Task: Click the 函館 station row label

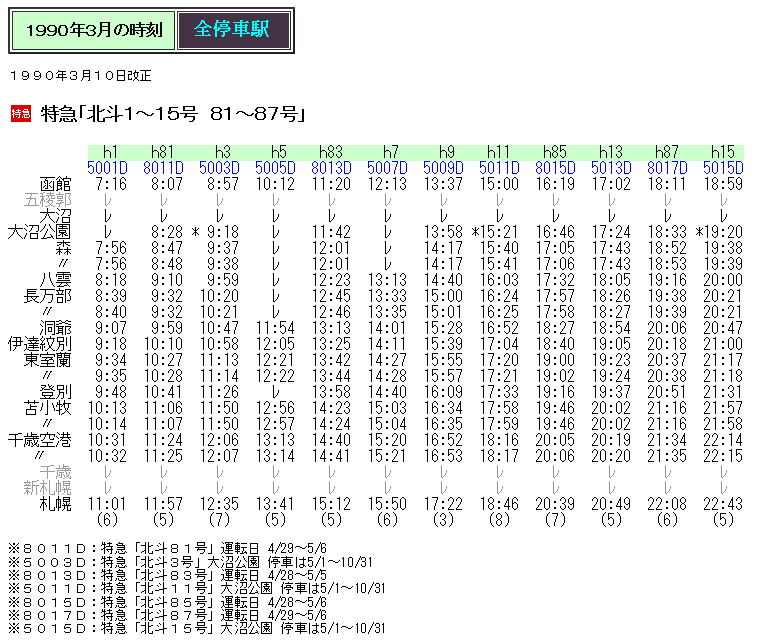Action: click(55, 184)
